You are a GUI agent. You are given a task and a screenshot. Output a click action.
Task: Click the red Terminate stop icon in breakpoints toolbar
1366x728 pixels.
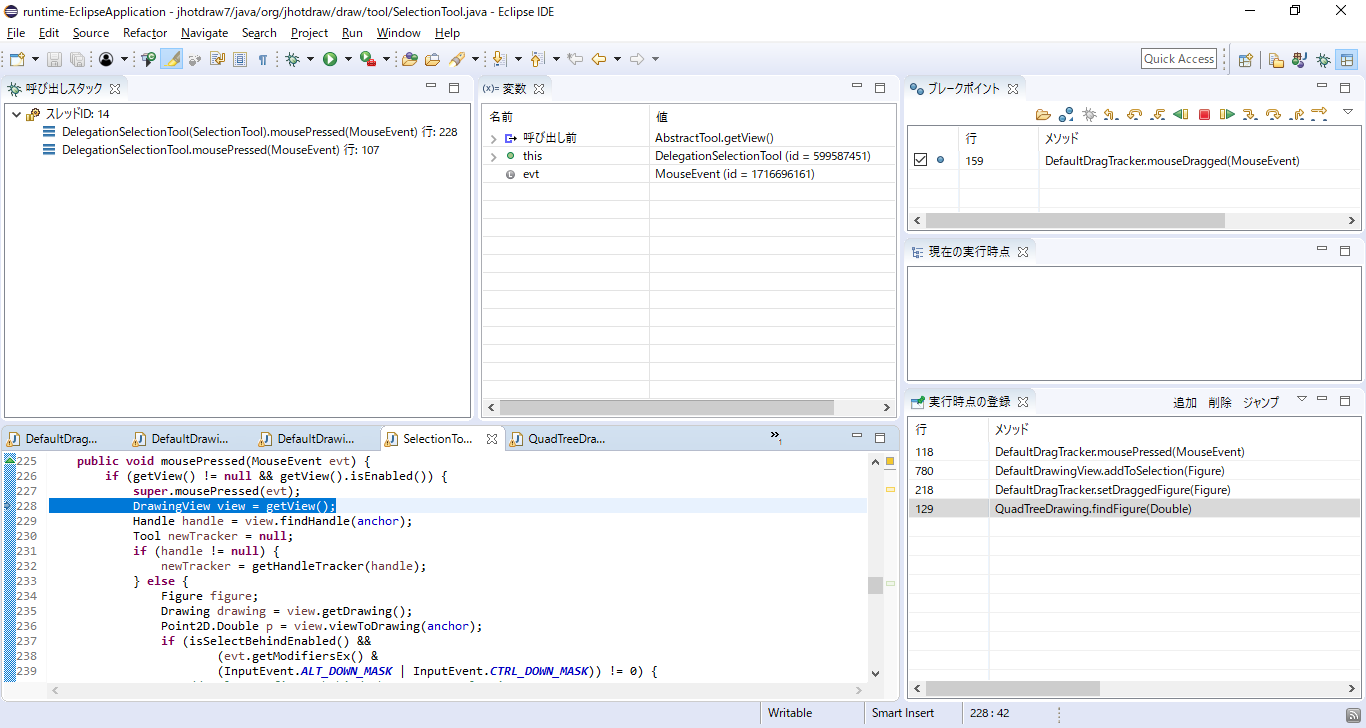pyautogui.click(x=1204, y=115)
